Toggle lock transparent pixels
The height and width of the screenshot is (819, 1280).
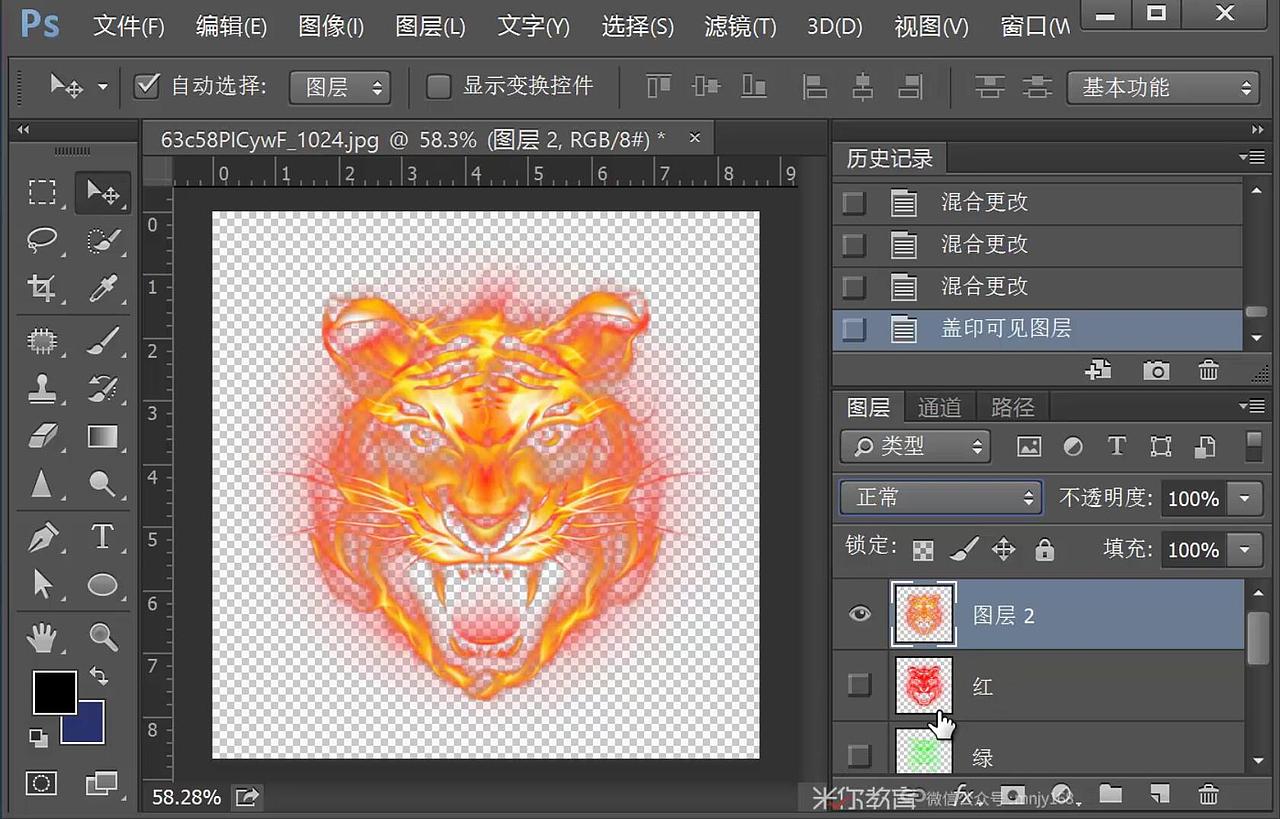tap(924, 550)
